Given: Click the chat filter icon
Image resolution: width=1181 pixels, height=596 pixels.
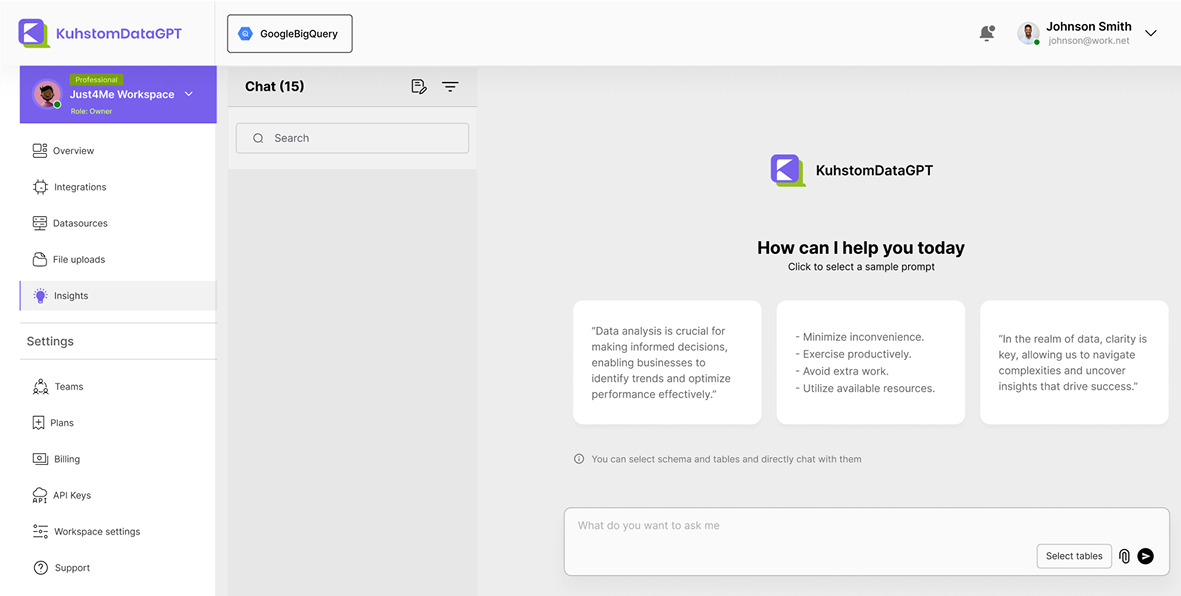Looking at the screenshot, I should pyautogui.click(x=450, y=86).
